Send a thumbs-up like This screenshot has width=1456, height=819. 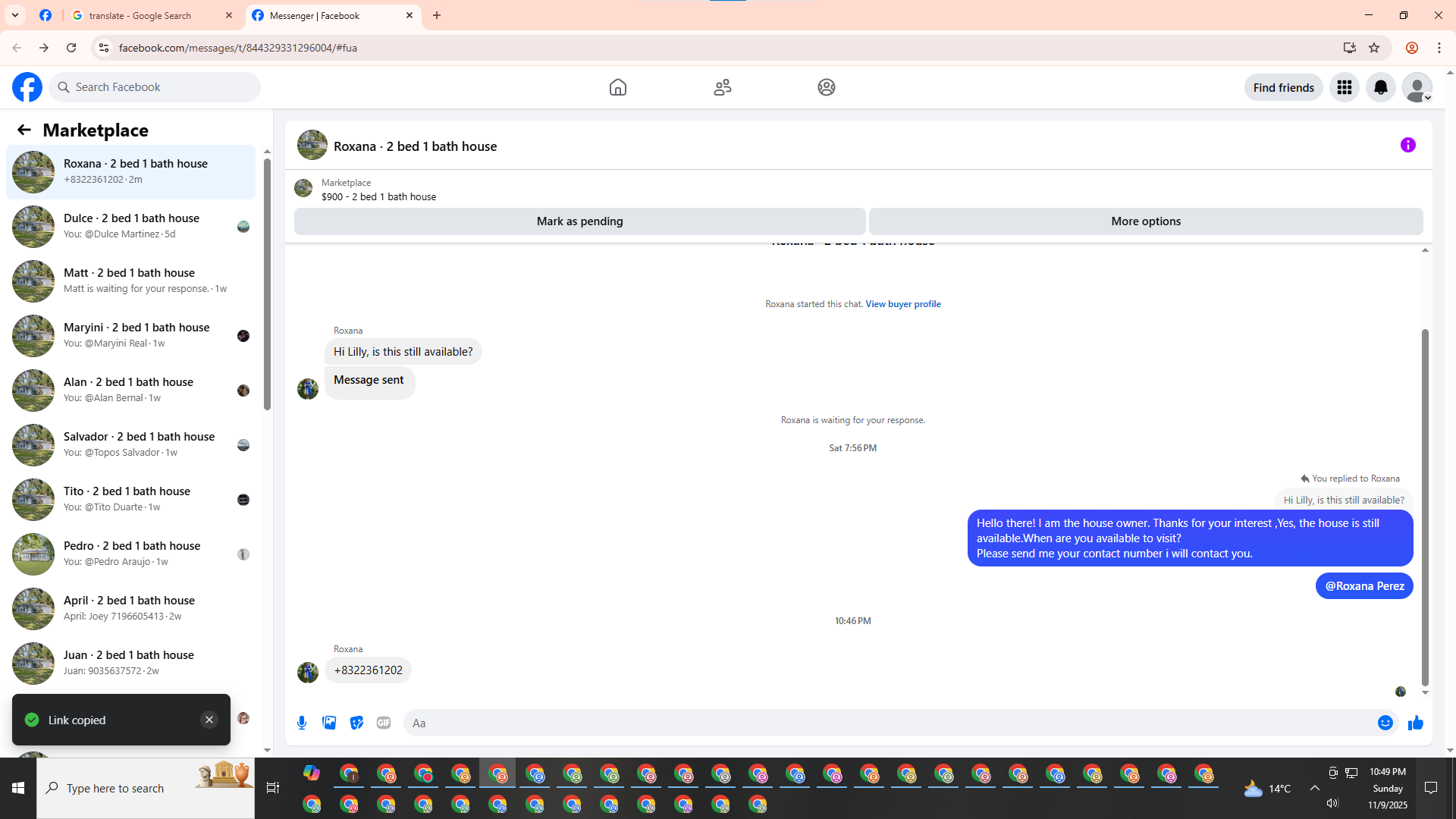[x=1416, y=723]
